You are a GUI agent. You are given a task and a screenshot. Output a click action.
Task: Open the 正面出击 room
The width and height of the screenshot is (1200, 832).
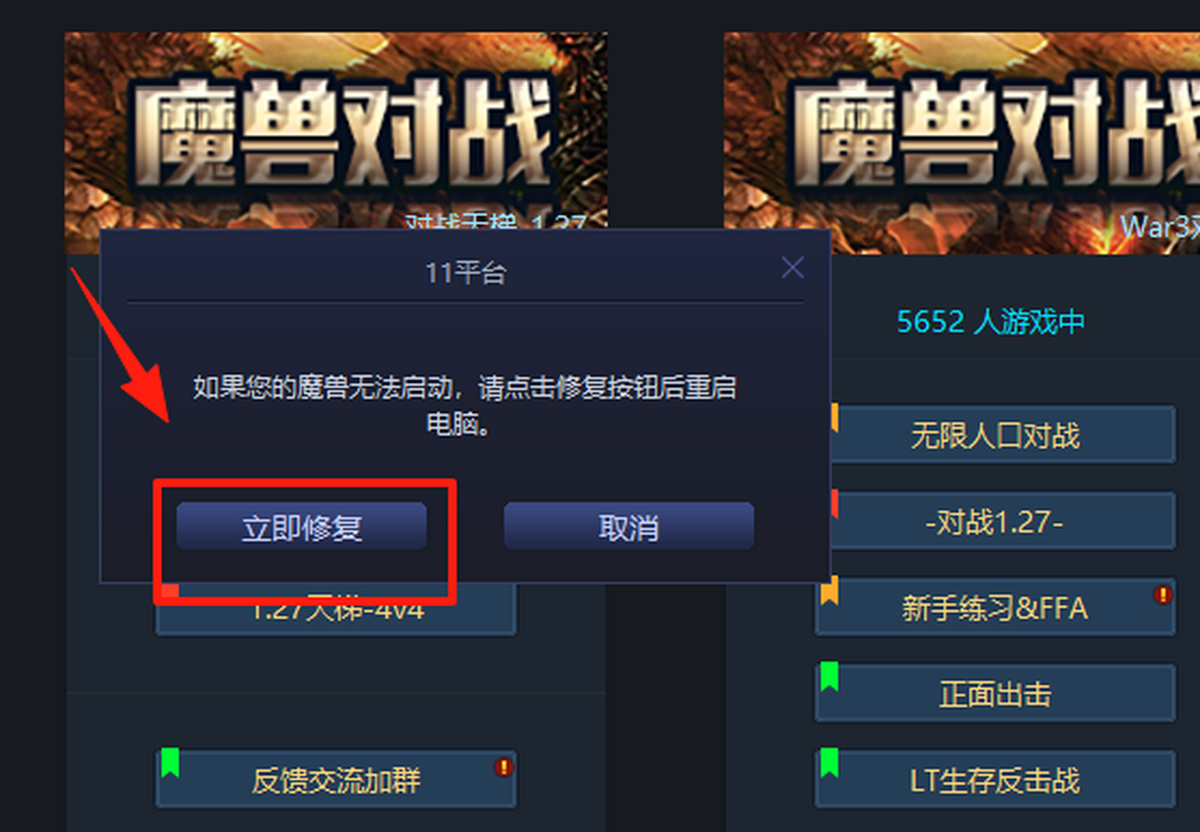point(995,693)
